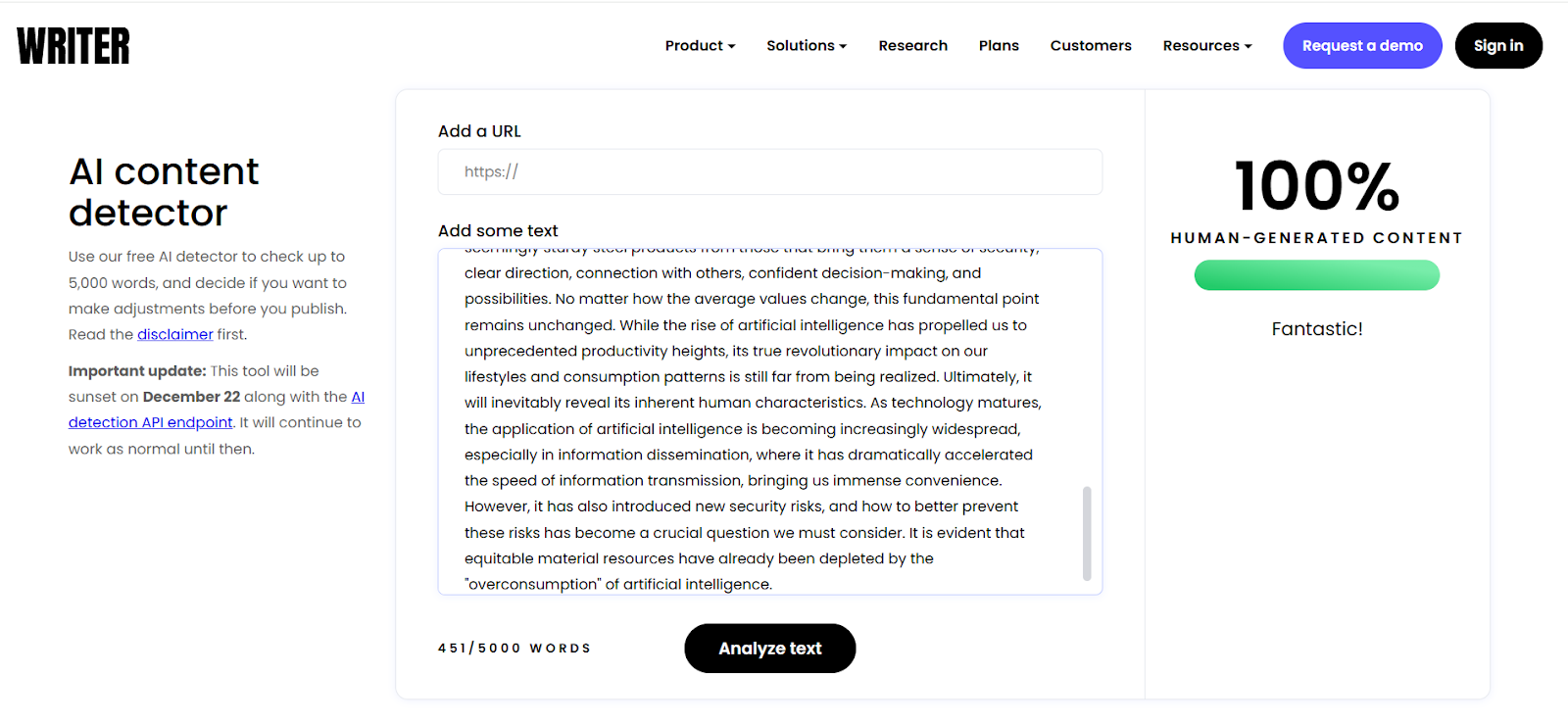Open the Resources dropdown
The image size is (1568, 723).
[x=1205, y=45]
